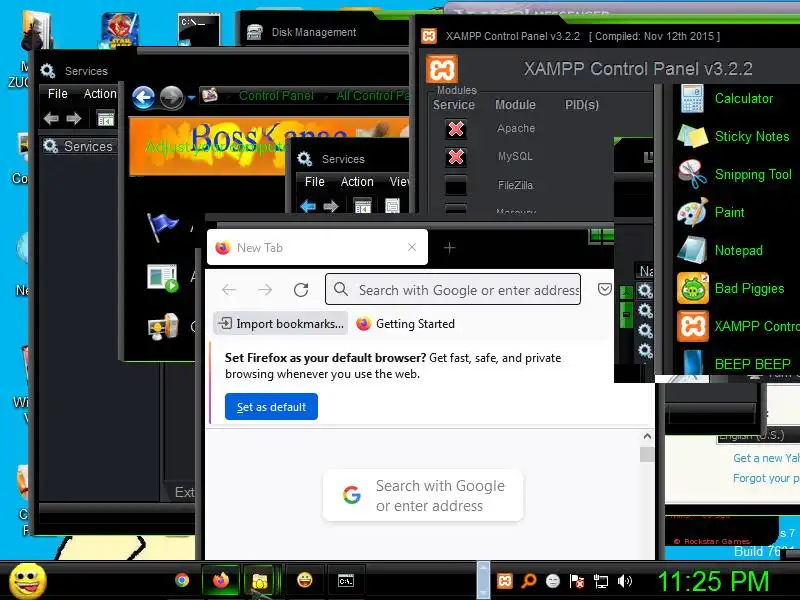The width and height of the screenshot is (800, 600).
Task: Click the Firefox page scrollbar up arrow
Action: click(x=647, y=437)
